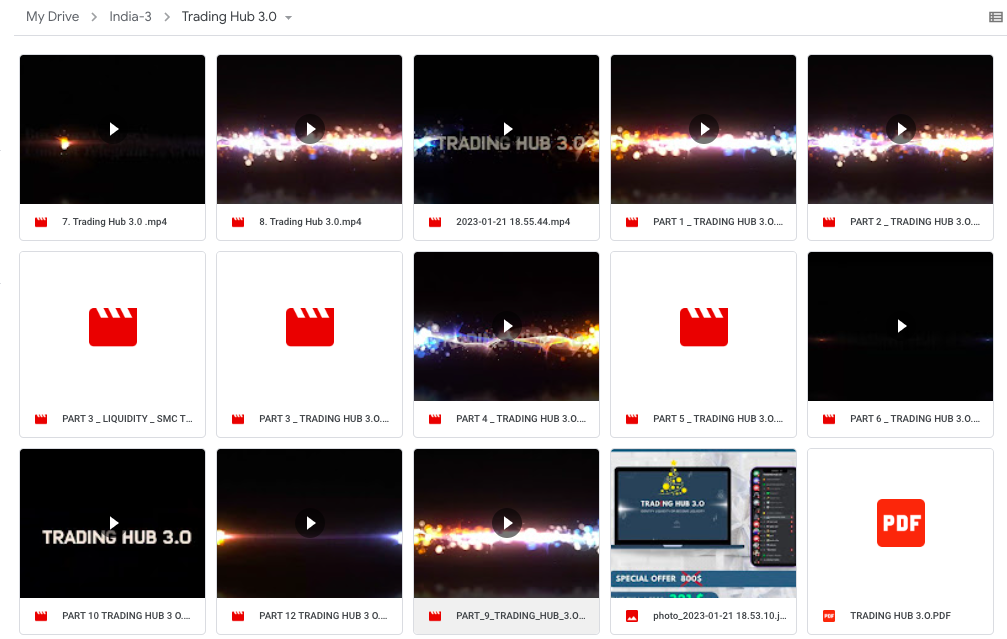Switch to list layout view
The image size is (1007, 639).
[x=994, y=17]
